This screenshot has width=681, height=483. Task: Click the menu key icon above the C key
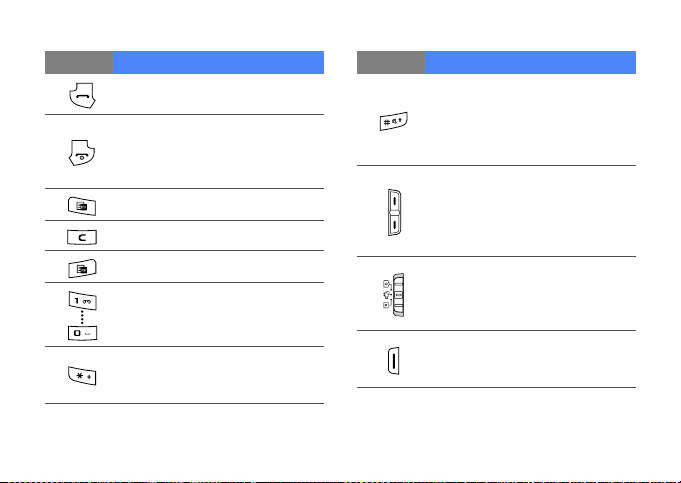tap(79, 204)
